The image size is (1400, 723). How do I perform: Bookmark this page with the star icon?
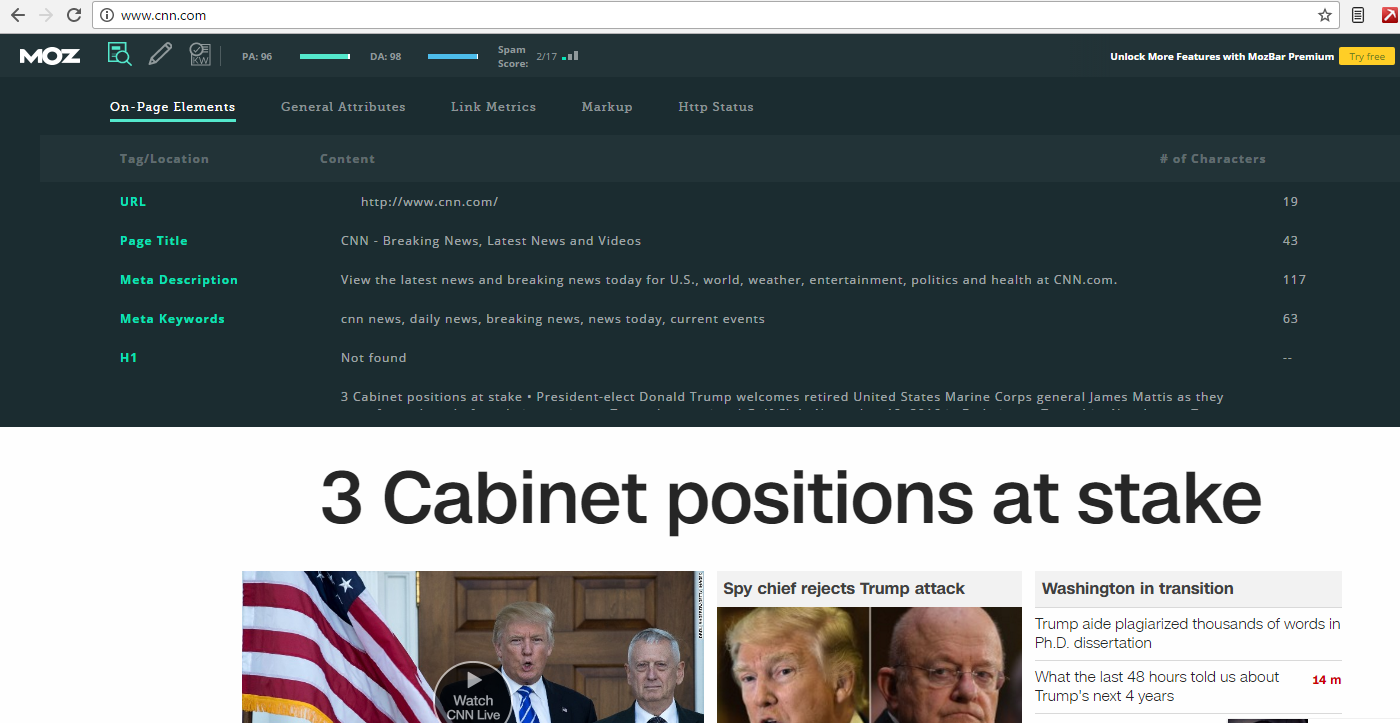coord(1325,15)
